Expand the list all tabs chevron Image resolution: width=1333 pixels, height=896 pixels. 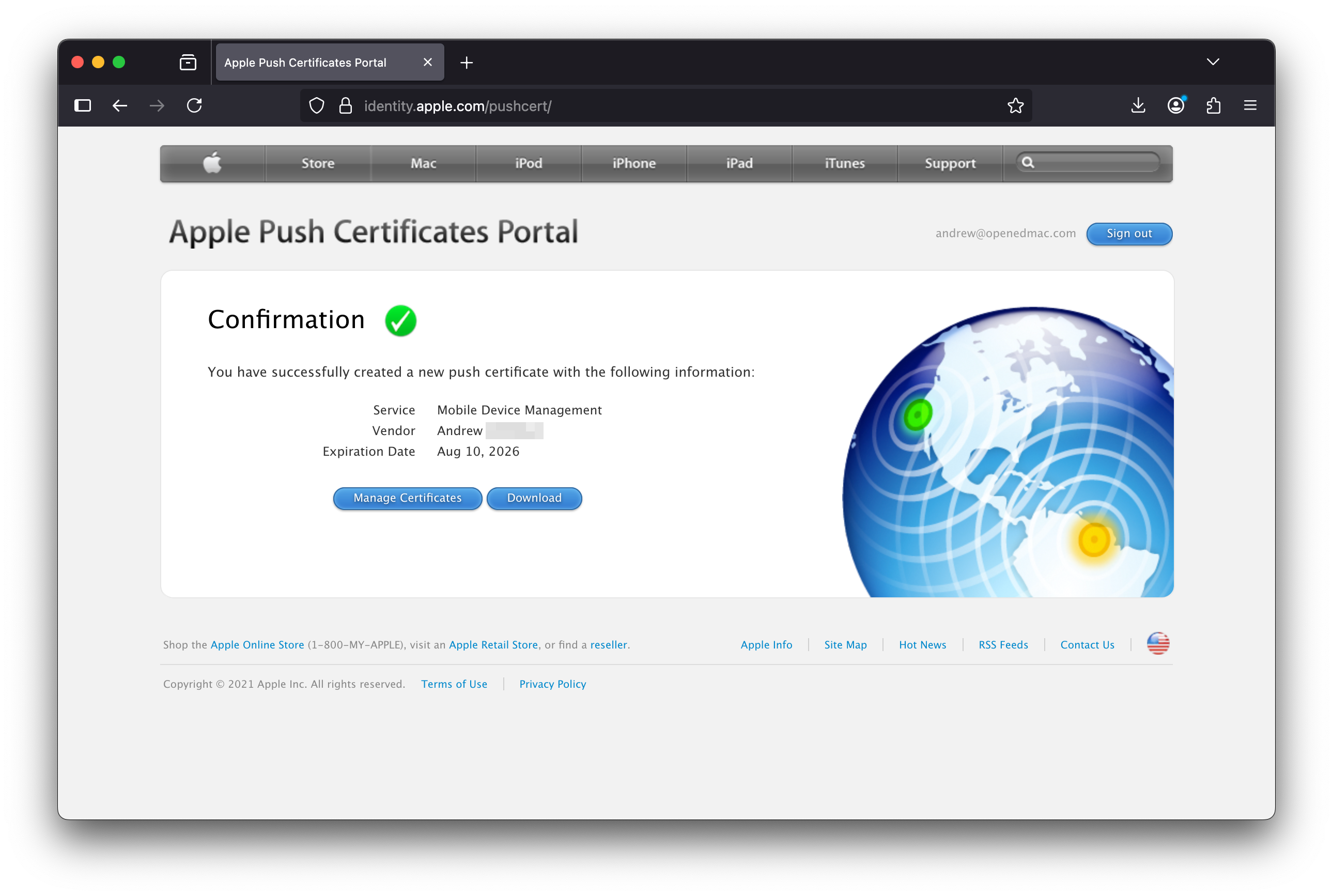pos(1213,61)
